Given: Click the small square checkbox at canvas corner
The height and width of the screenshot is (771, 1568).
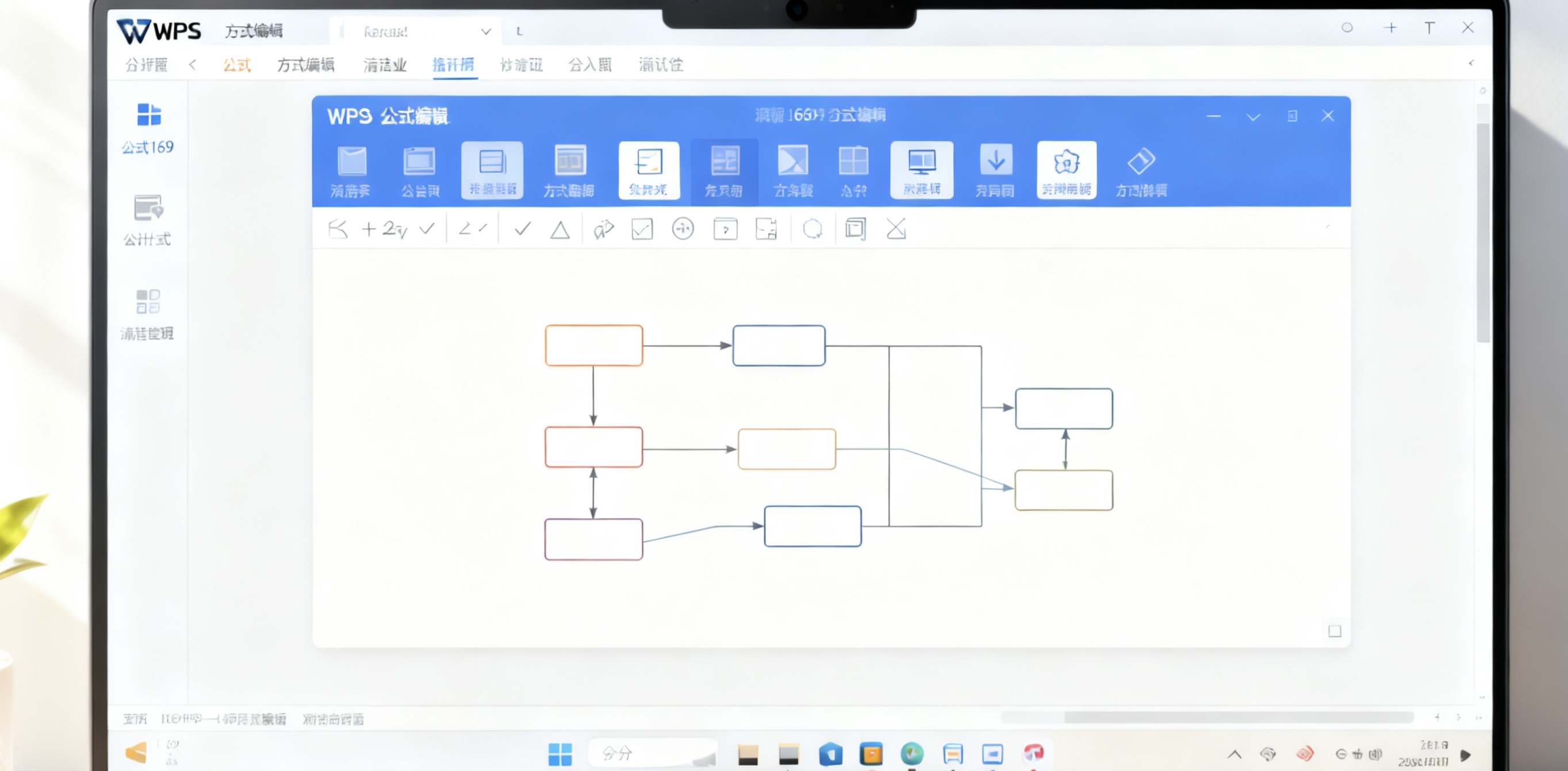Looking at the screenshot, I should [1334, 631].
